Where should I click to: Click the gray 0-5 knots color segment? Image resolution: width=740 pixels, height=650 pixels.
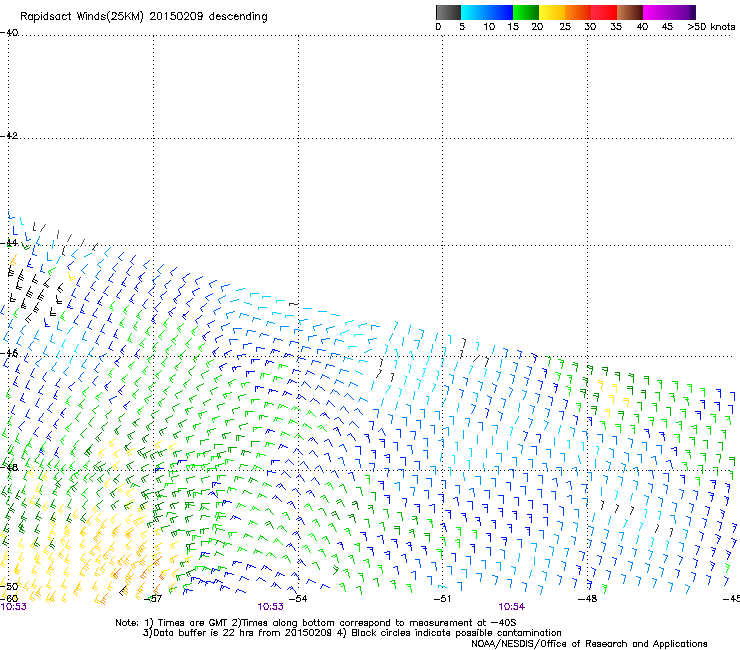pyautogui.click(x=448, y=12)
